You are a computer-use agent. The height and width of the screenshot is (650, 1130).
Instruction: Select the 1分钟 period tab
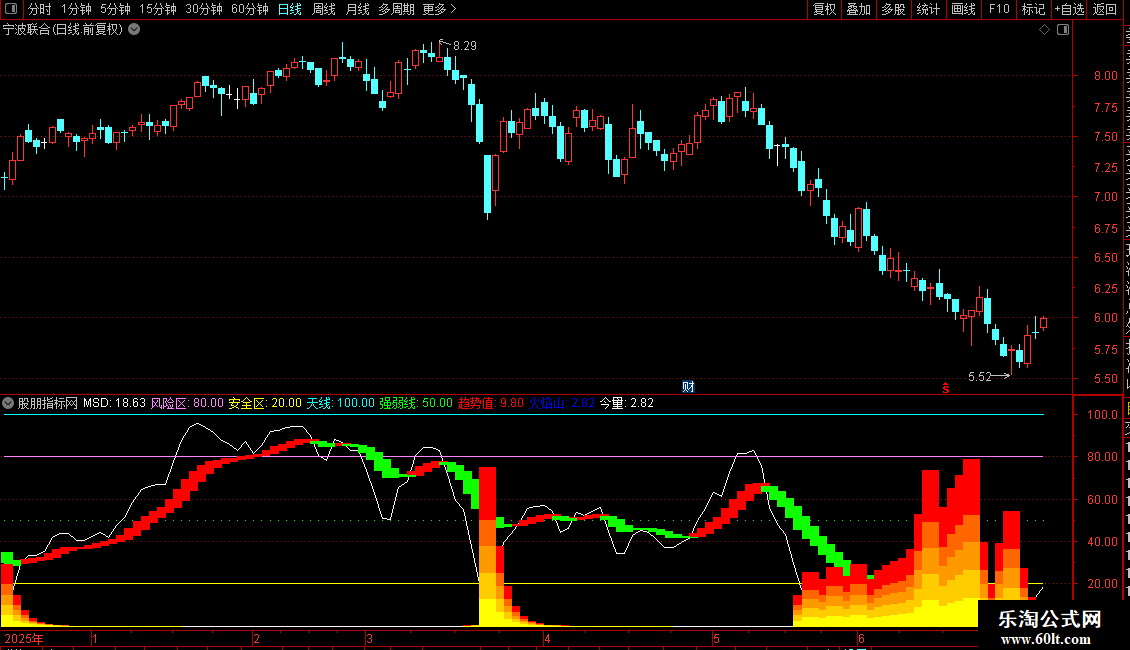coord(76,9)
